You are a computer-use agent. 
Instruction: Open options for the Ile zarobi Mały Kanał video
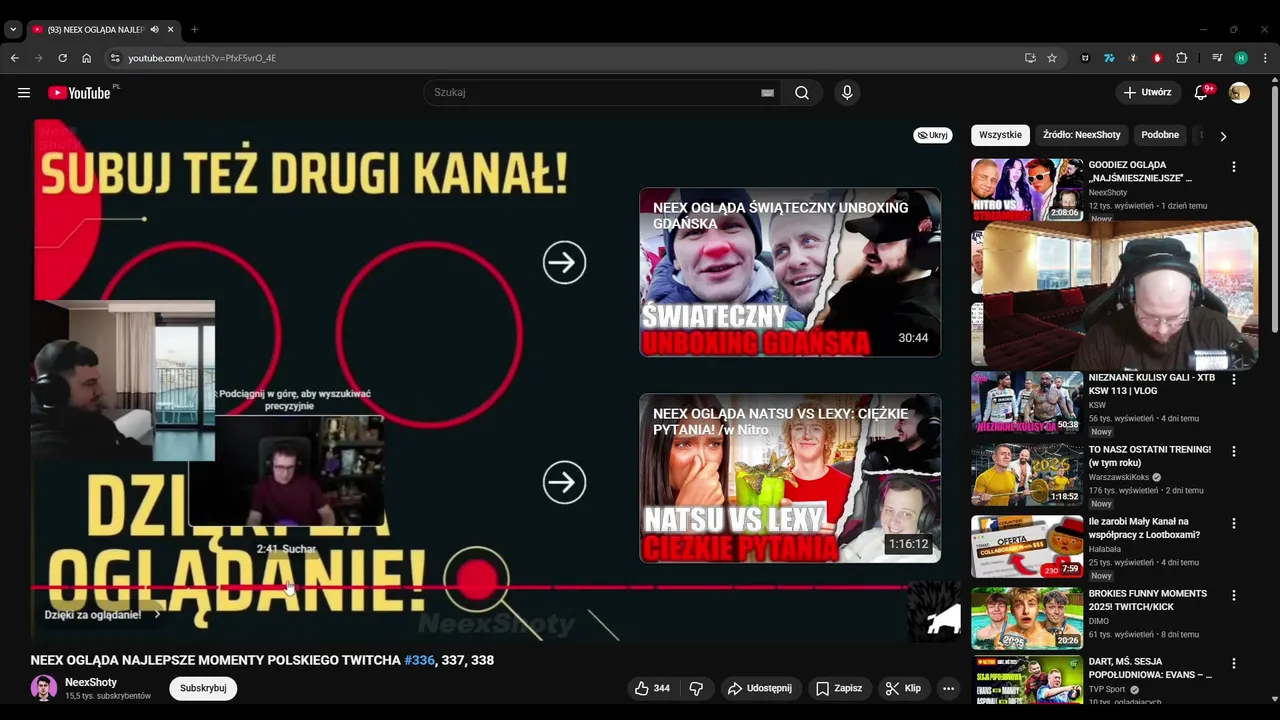click(1233, 523)
